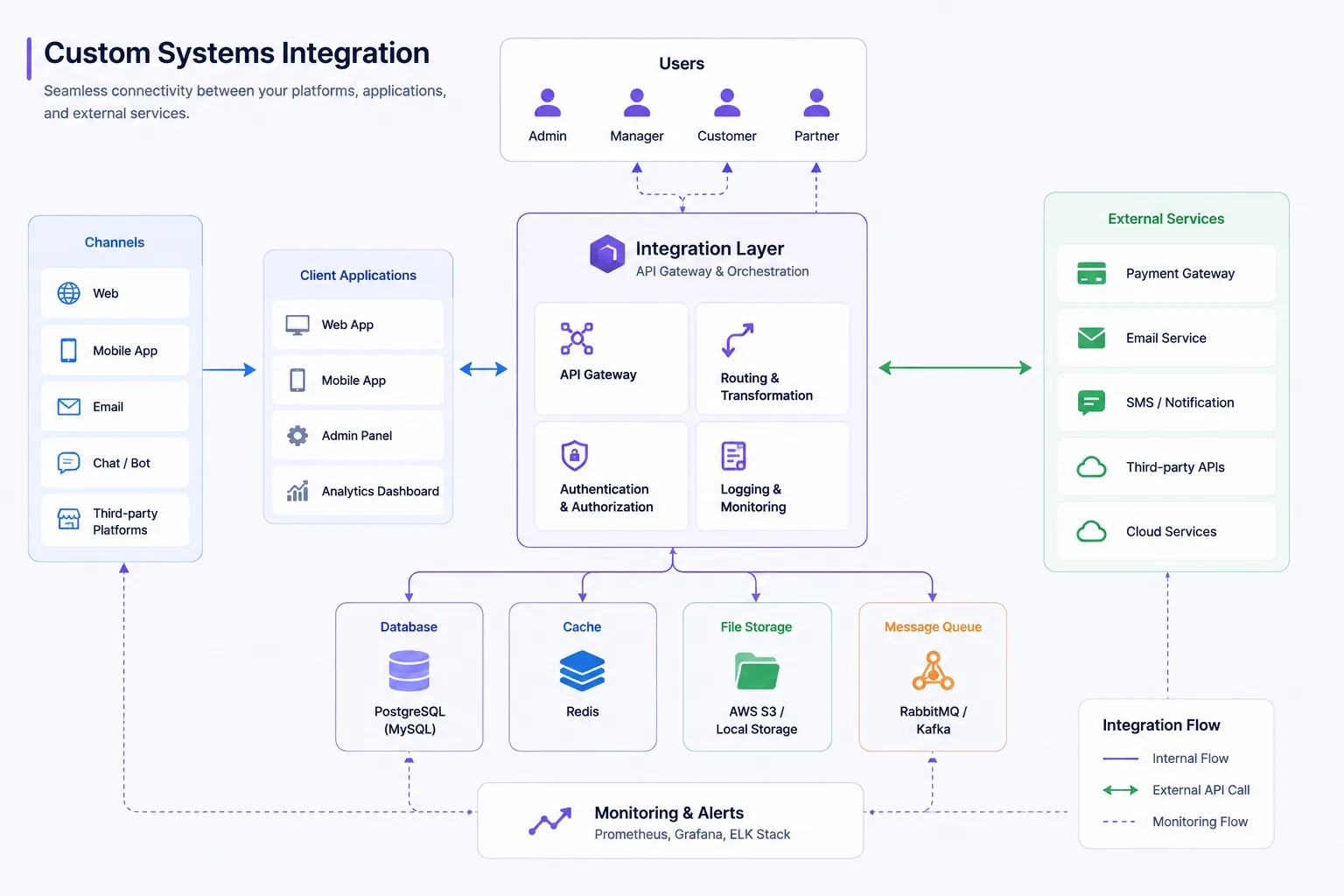Click the API Gateway & Orchestration subtitle
This screenshot has height=896, width=1344.
click(722, 271)
